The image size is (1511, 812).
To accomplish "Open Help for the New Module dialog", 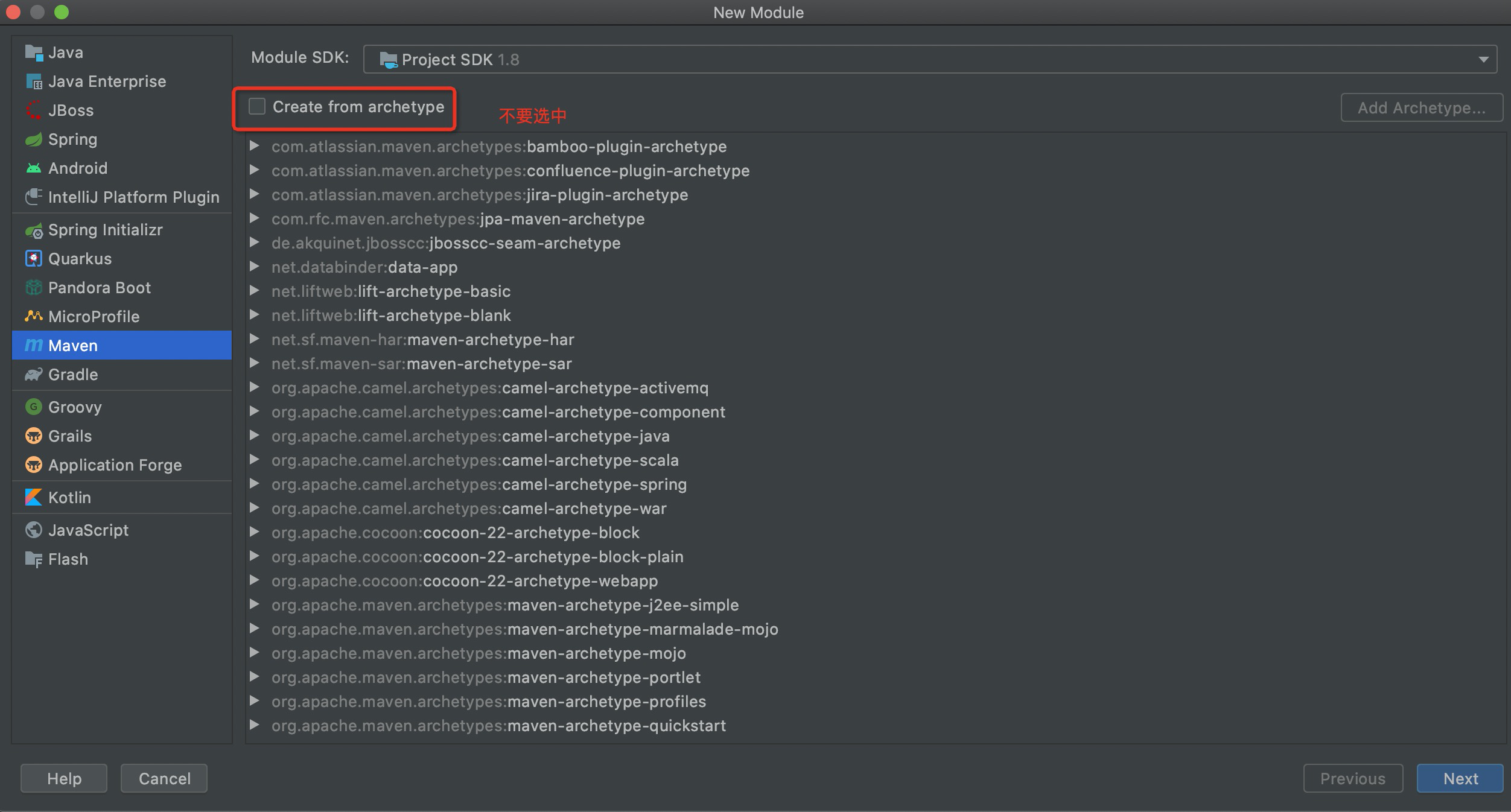I will (64, 778).
